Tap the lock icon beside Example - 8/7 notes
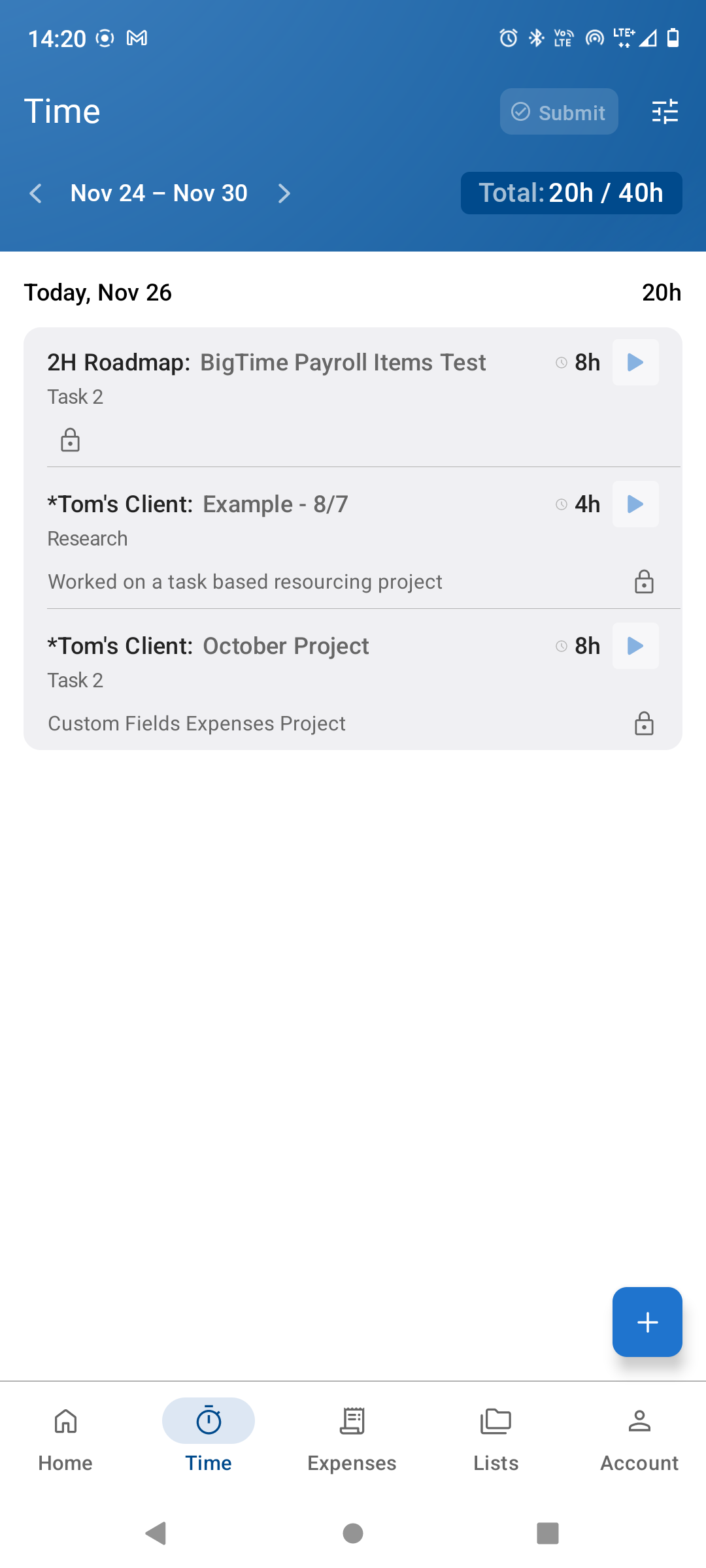Viewport: 706px width, 1568px height. (x=643, y=582)
